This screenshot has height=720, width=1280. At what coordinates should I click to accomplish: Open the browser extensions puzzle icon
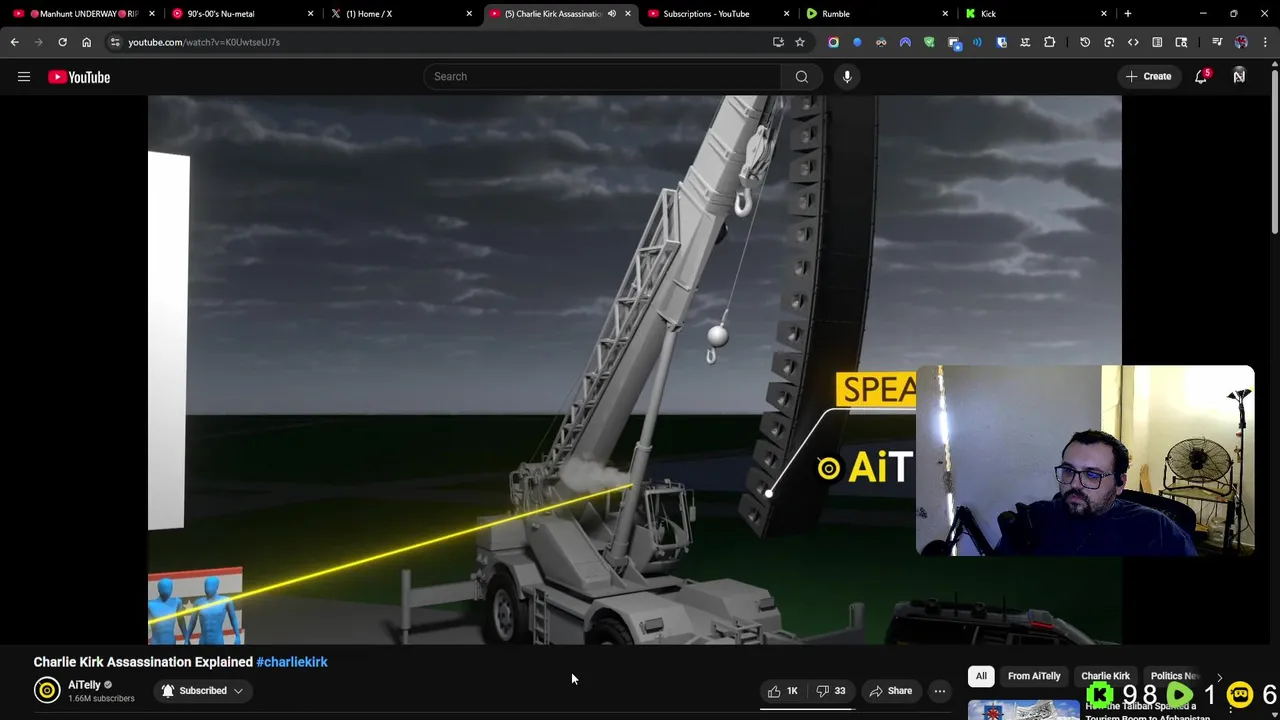click(1049, 42)
